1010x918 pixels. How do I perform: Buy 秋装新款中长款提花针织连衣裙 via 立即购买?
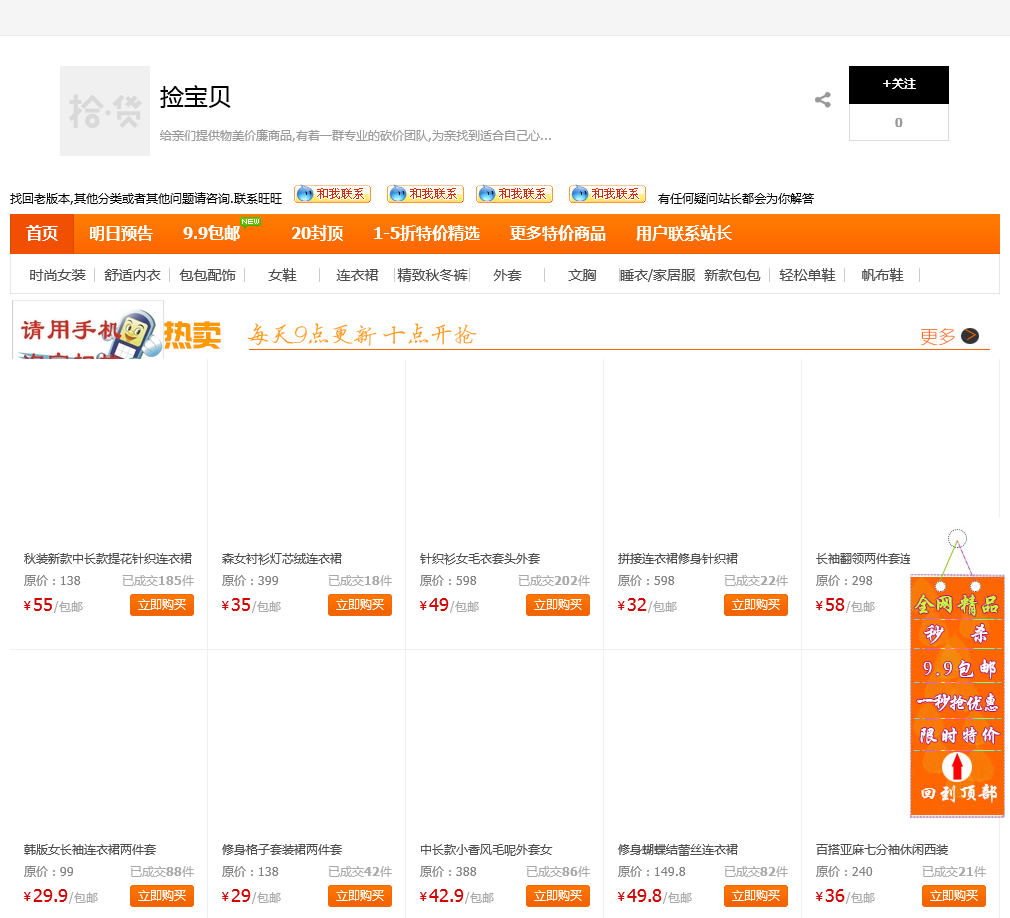tap(162, 605)
